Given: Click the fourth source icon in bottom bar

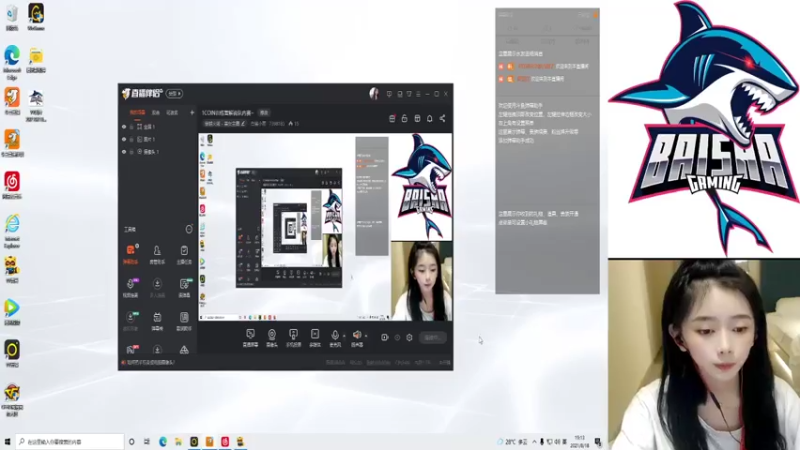Looking at the screenshot, I should (315, 338).
